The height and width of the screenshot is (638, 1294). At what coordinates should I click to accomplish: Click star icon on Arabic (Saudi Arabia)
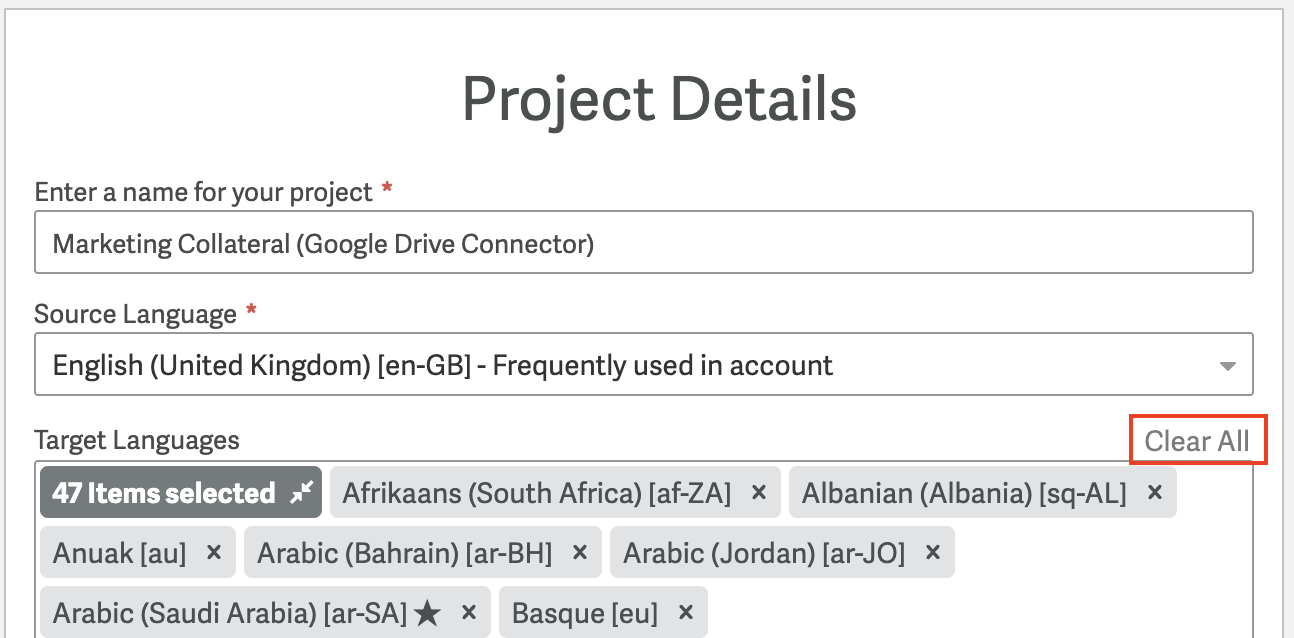click(x=427, y=613)
